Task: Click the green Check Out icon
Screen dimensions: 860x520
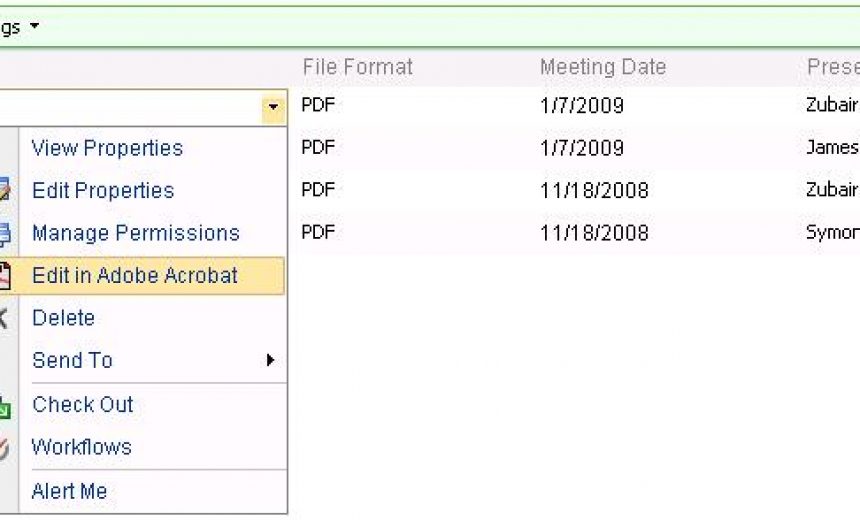Action: [x=5, y=405]
